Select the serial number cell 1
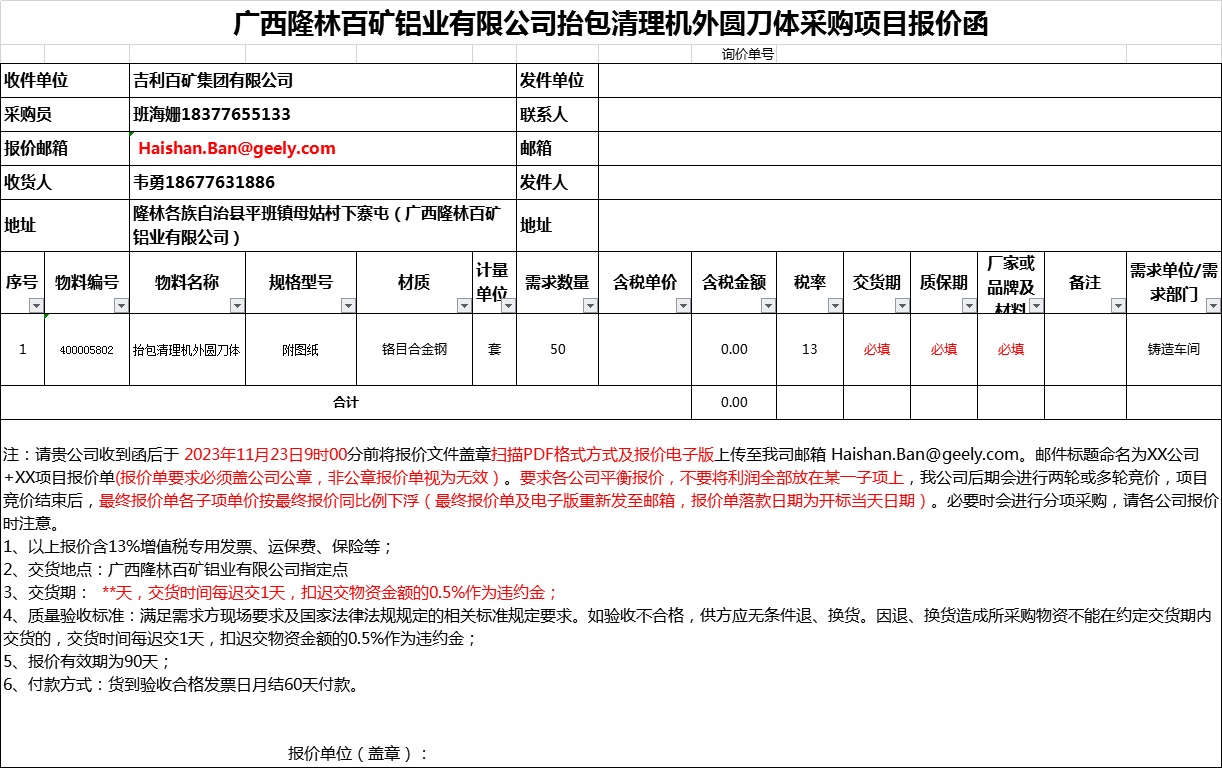The image size is (1222, 768). pos(23,349)
